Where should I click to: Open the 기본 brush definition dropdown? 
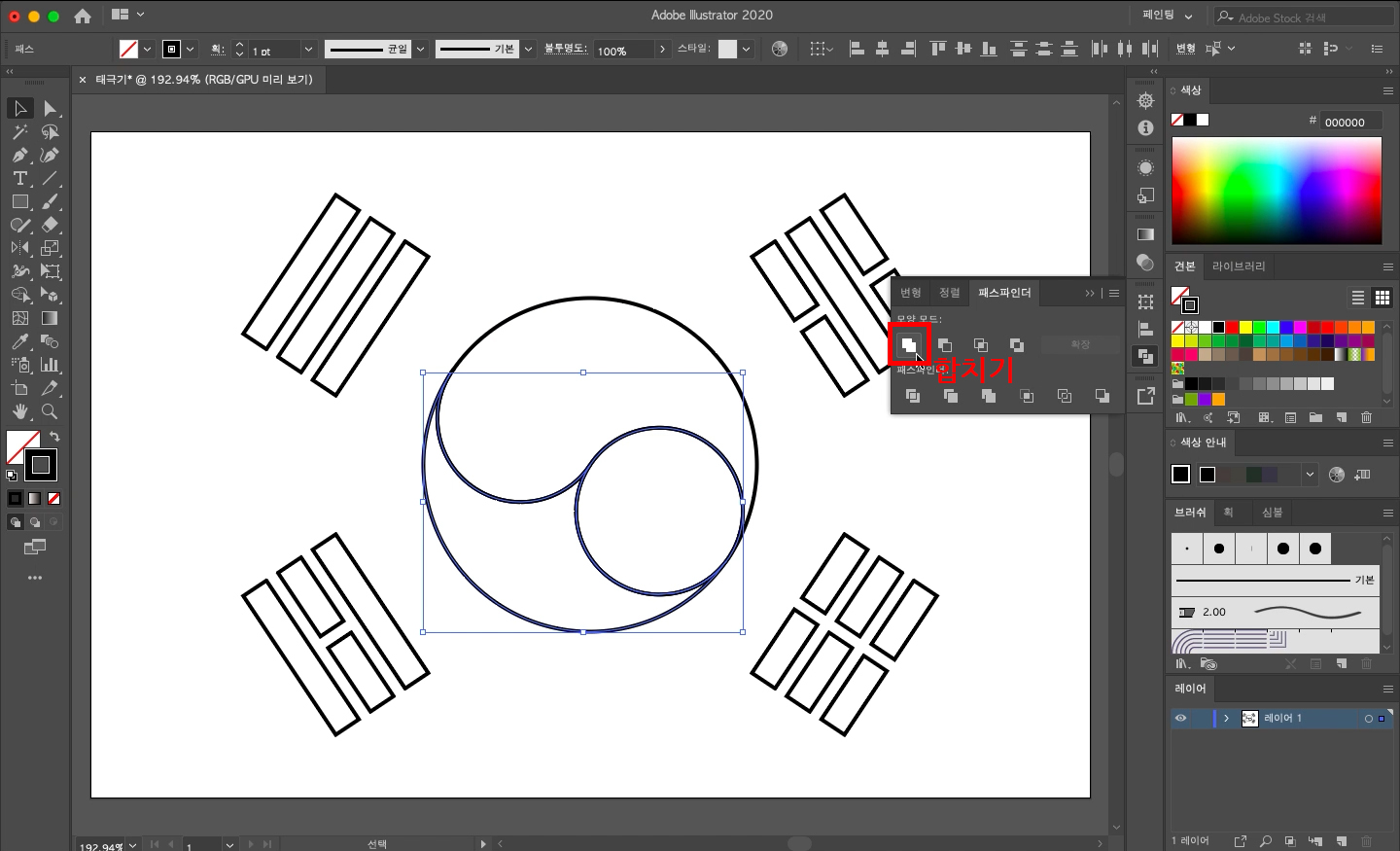click(x=528, y=49)
